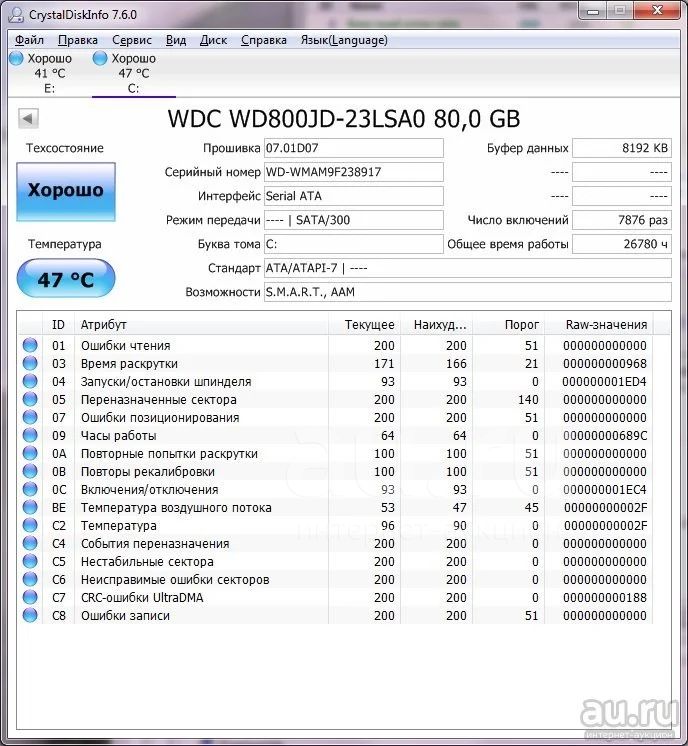Click the Порог column header
This screenshot has width=688, height=746.
[x=509, y=324]
